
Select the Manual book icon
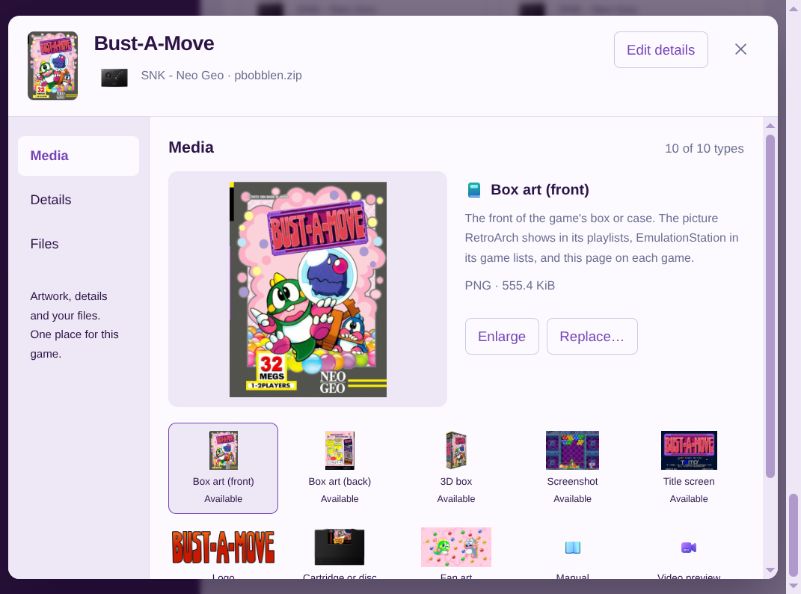click(572, 548)
